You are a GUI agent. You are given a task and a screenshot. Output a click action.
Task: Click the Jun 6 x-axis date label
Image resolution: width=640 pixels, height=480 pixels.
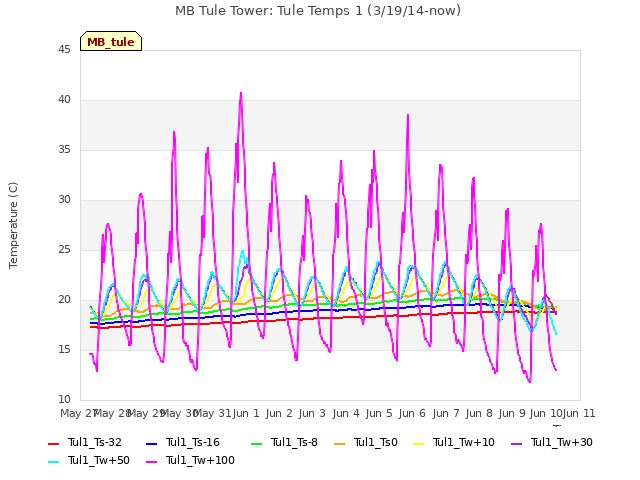click(x=412, y=413)
